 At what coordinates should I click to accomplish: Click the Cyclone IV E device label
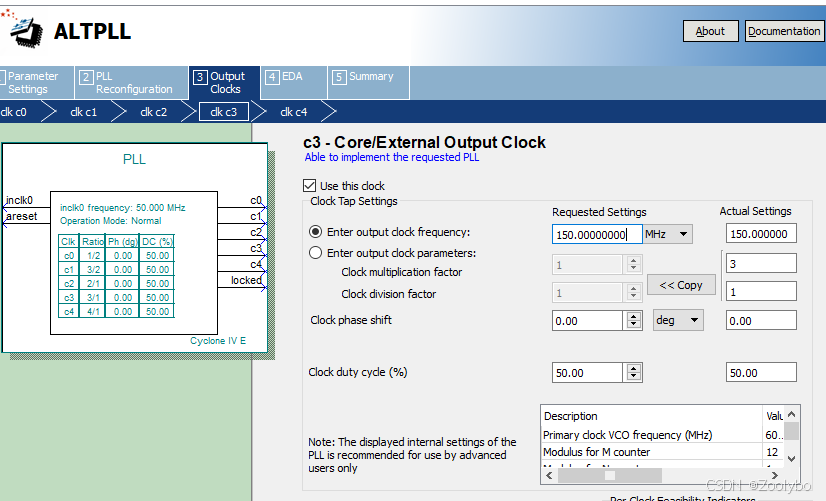coord(218,341)
